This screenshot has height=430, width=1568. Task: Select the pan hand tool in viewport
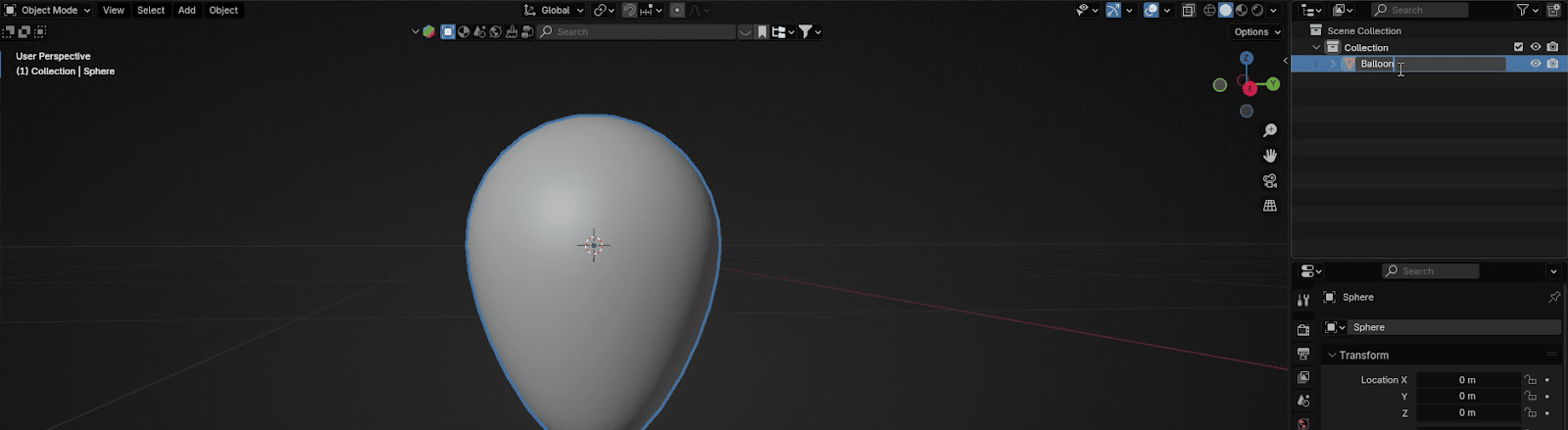pyautogui.click(x=1270, y=156)
